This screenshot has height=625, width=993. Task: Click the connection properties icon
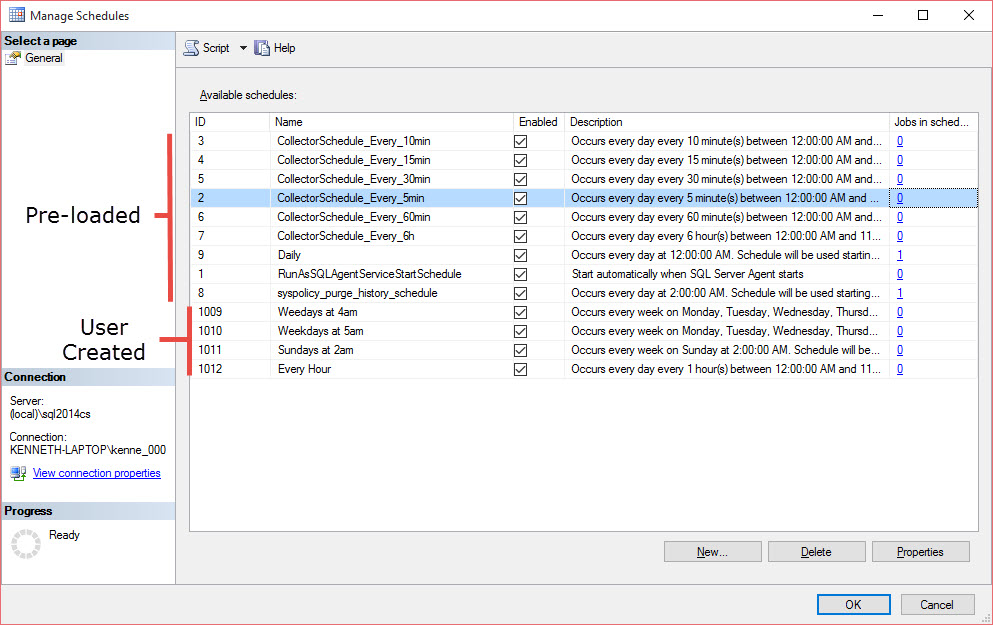coord(18,473)
